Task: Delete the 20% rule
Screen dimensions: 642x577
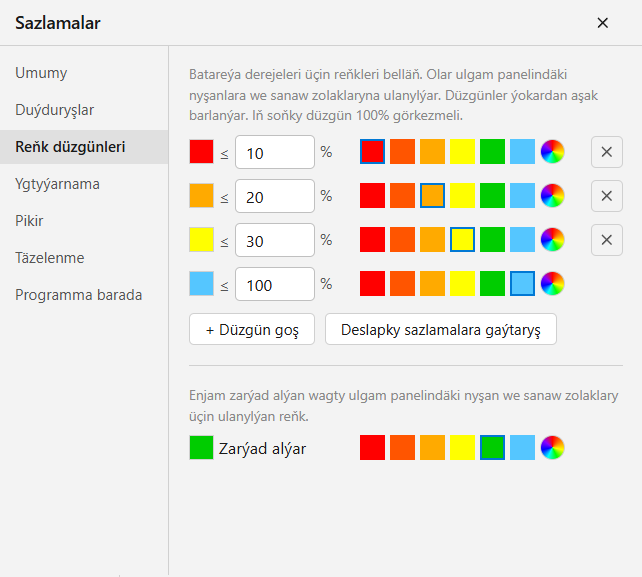Action: (x=607, y=196)
